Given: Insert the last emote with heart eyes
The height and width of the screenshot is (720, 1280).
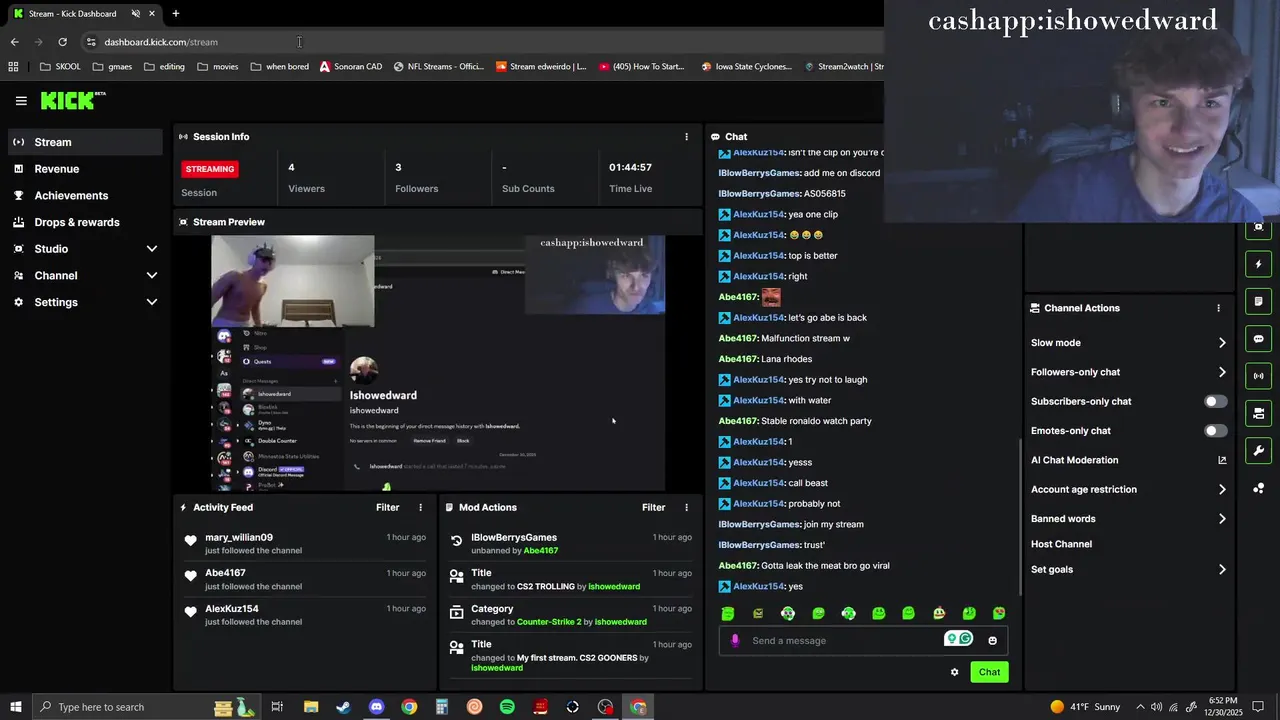Looking at the screenshot, I should click(x=999, y=613).
